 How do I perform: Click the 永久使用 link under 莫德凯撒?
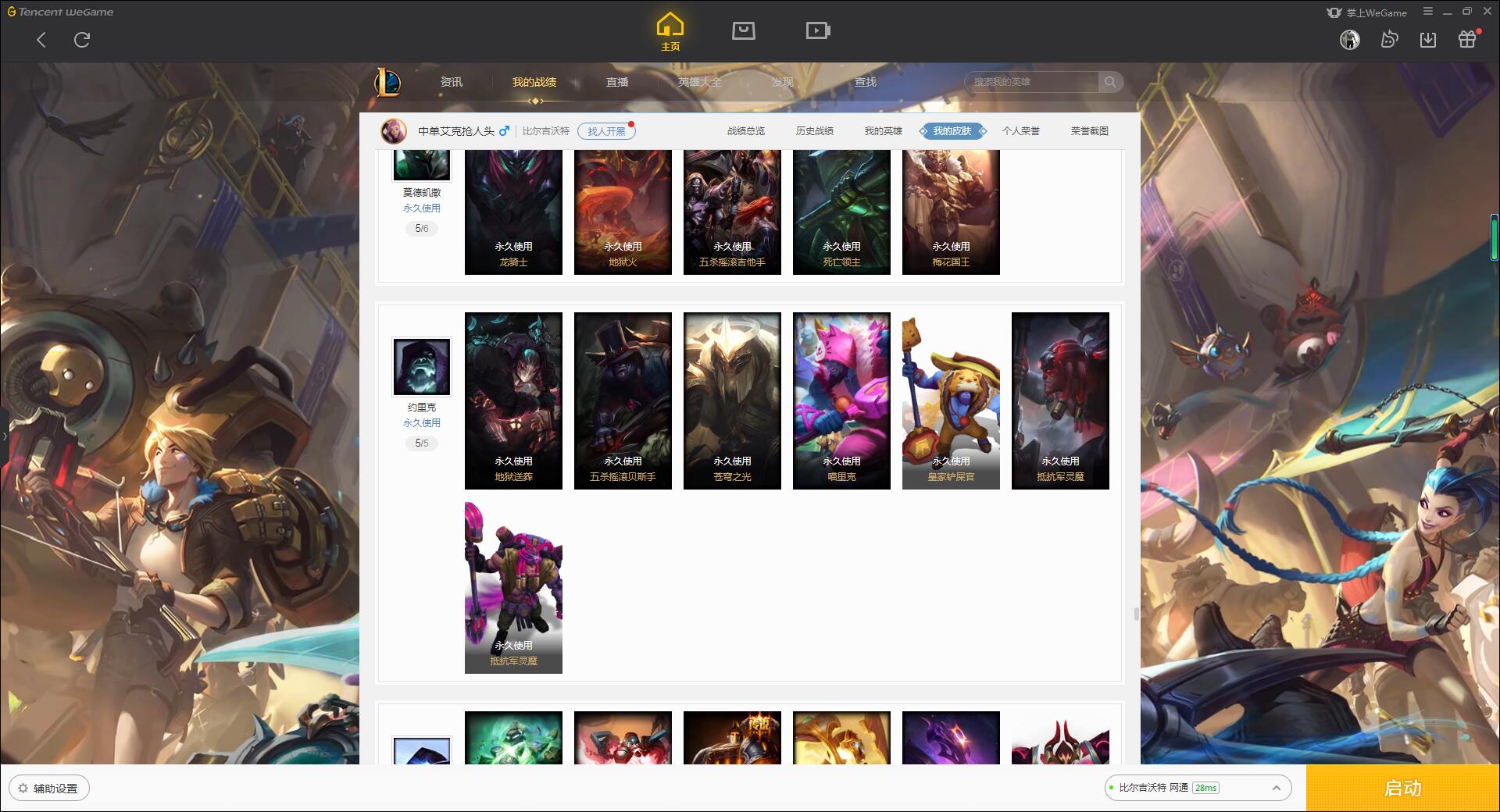click(x=422, y=208)
